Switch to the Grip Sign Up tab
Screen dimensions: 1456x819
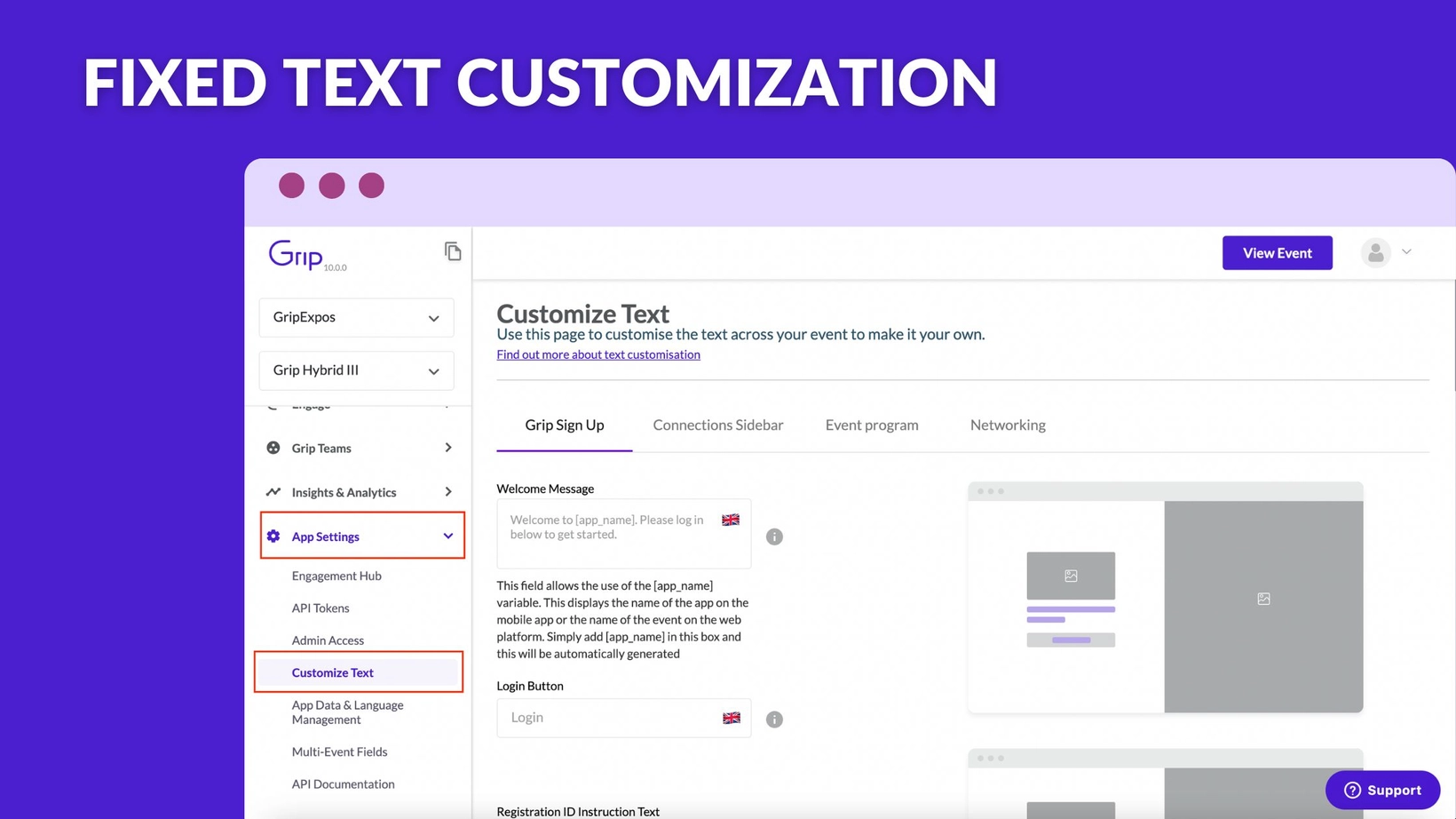[x=565, y=425]
